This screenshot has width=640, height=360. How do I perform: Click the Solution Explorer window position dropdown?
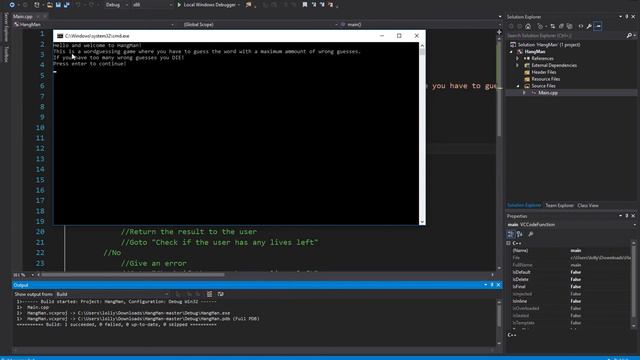pos(620,17)
